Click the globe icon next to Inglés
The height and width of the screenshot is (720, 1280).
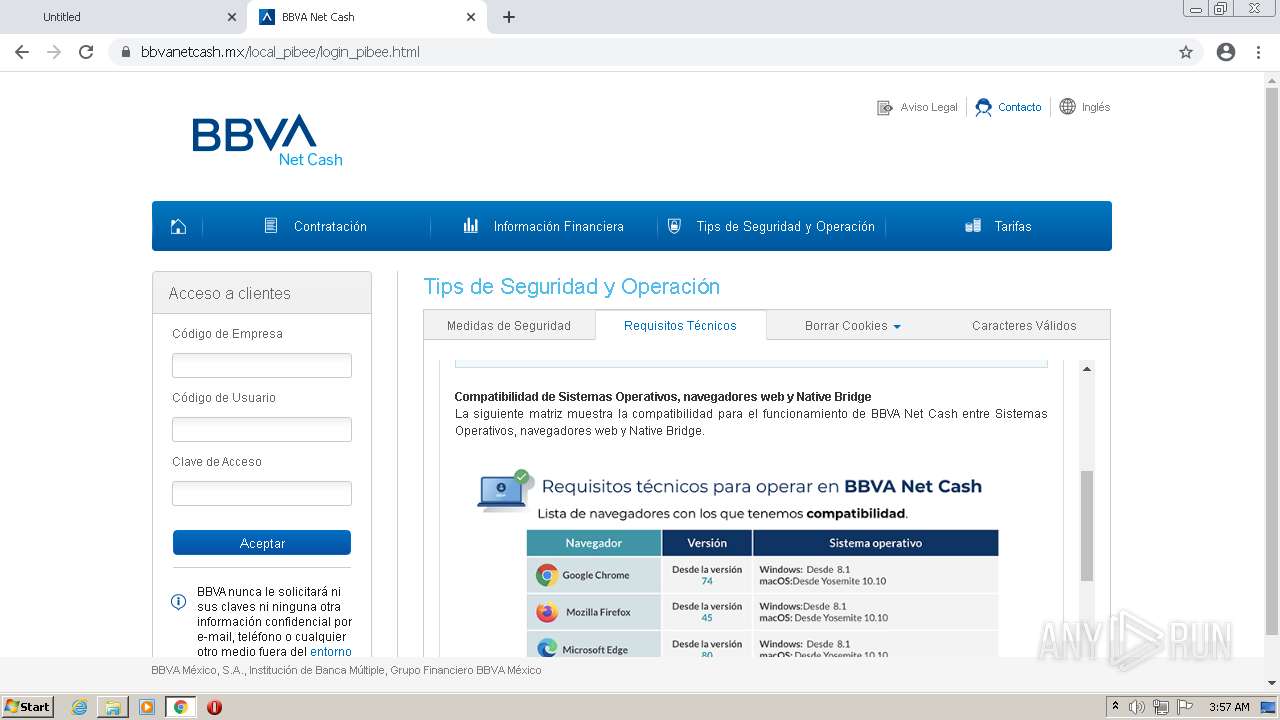pyautogui.click(x=1068, y=106)
